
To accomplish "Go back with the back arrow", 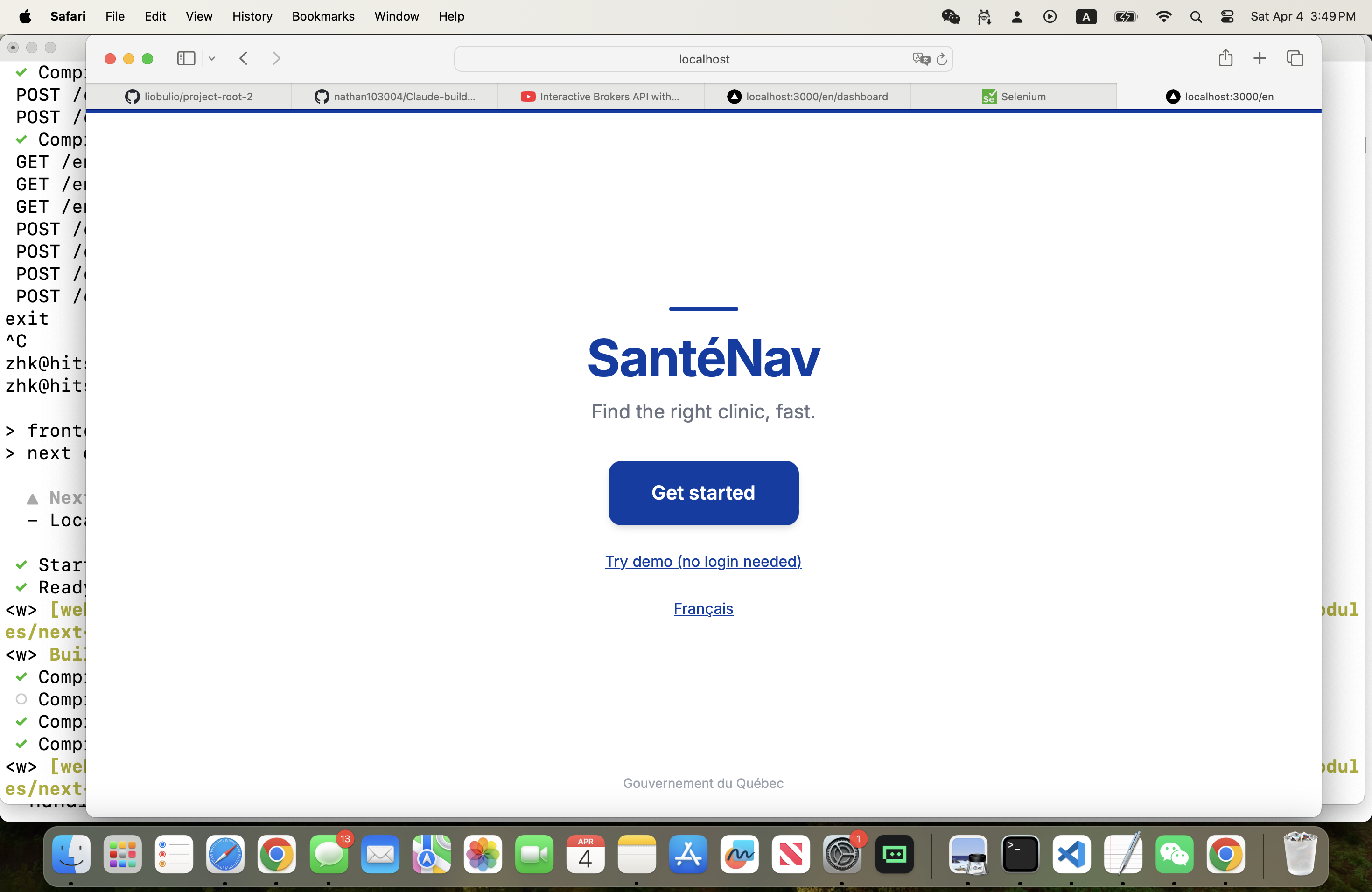I will tap(243, 58).
